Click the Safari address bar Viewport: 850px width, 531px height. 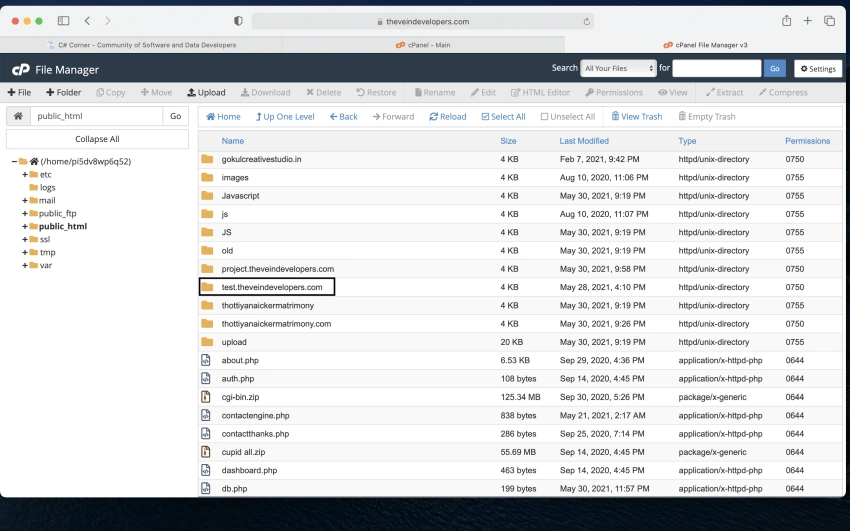click(x=423, y=22)
